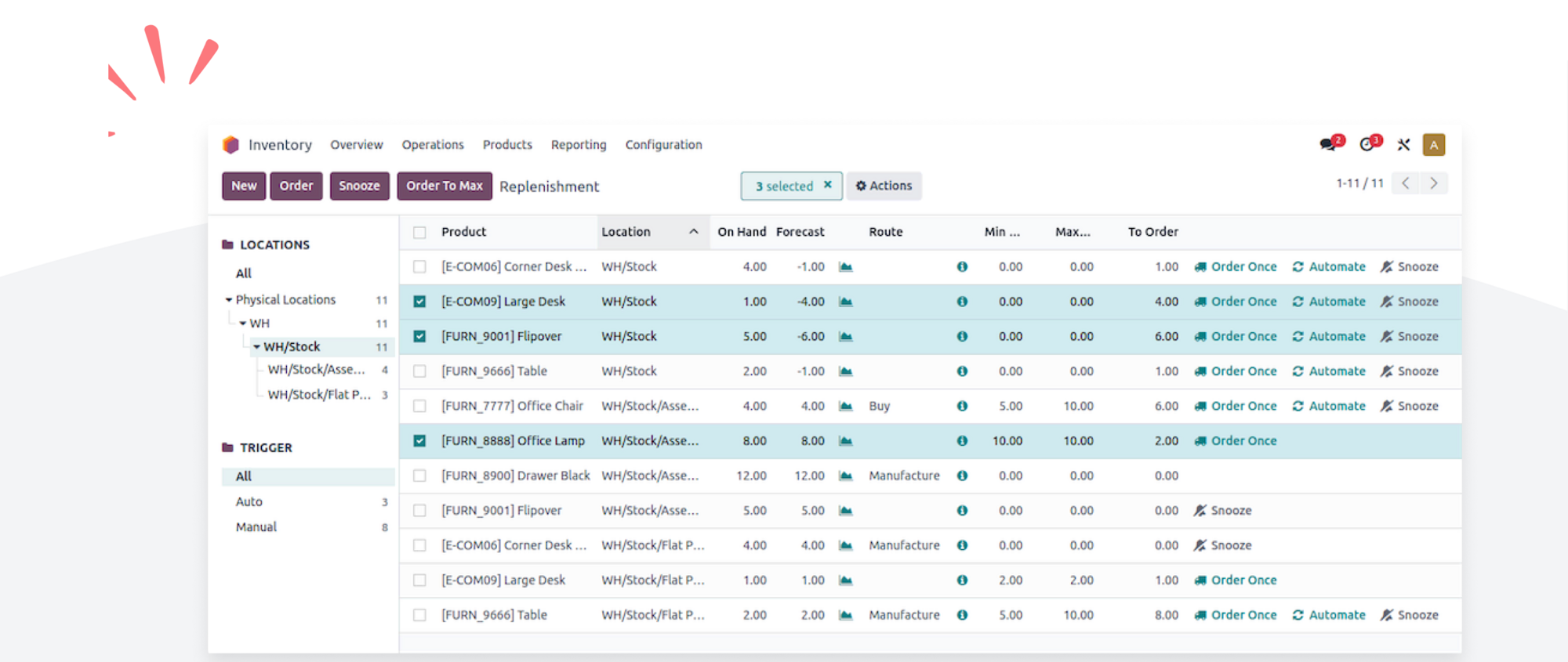Click the Inventory app logo icon

230,145
